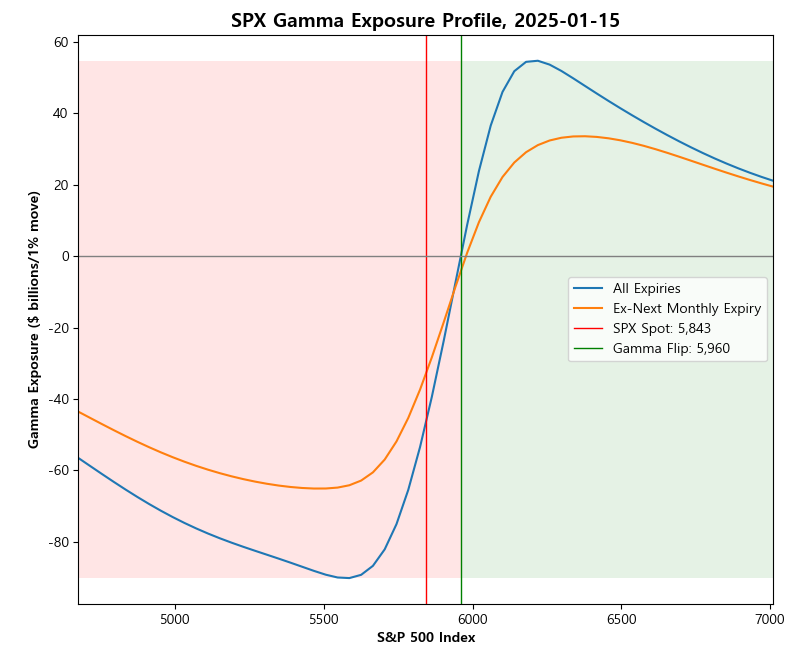The width and height of the screenshot is (812, 655).
Task: Select the 7000 tick label on the x-axis
Action: click(770, 619)
